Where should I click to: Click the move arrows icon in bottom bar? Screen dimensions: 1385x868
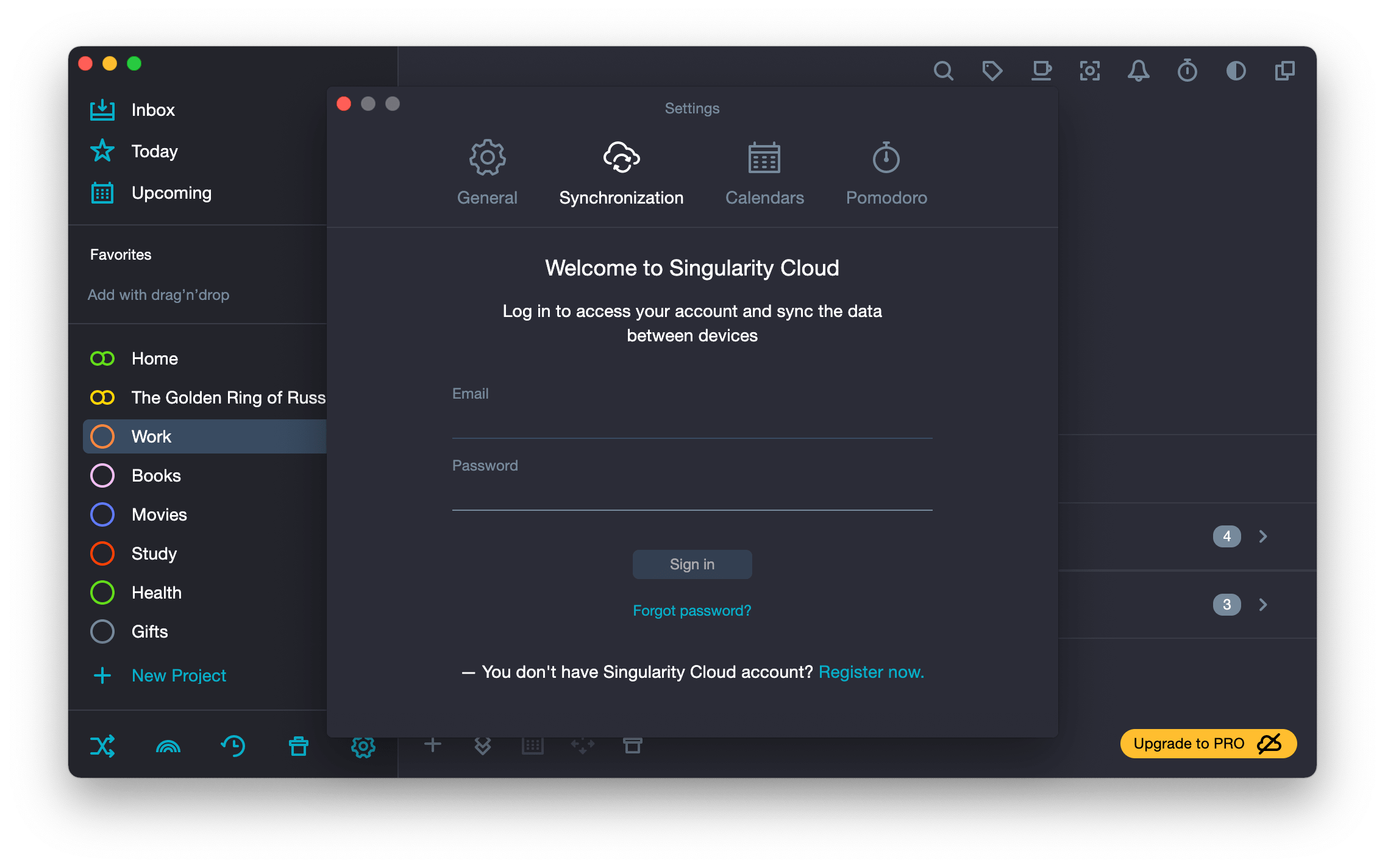583,745
